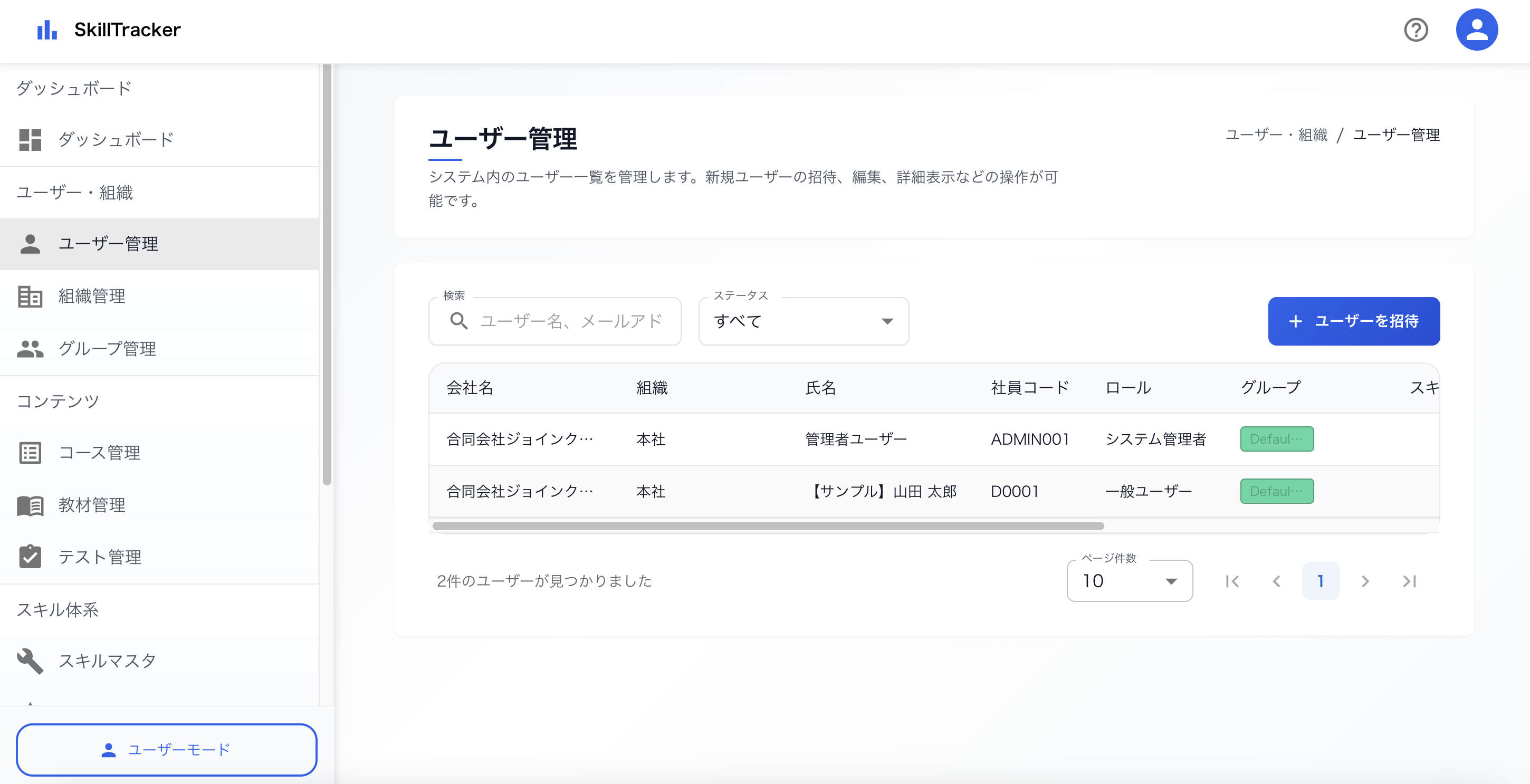Open the ページ件数 dropdown
This screenshot has height=784, width=1530.
click(1129, 581)
